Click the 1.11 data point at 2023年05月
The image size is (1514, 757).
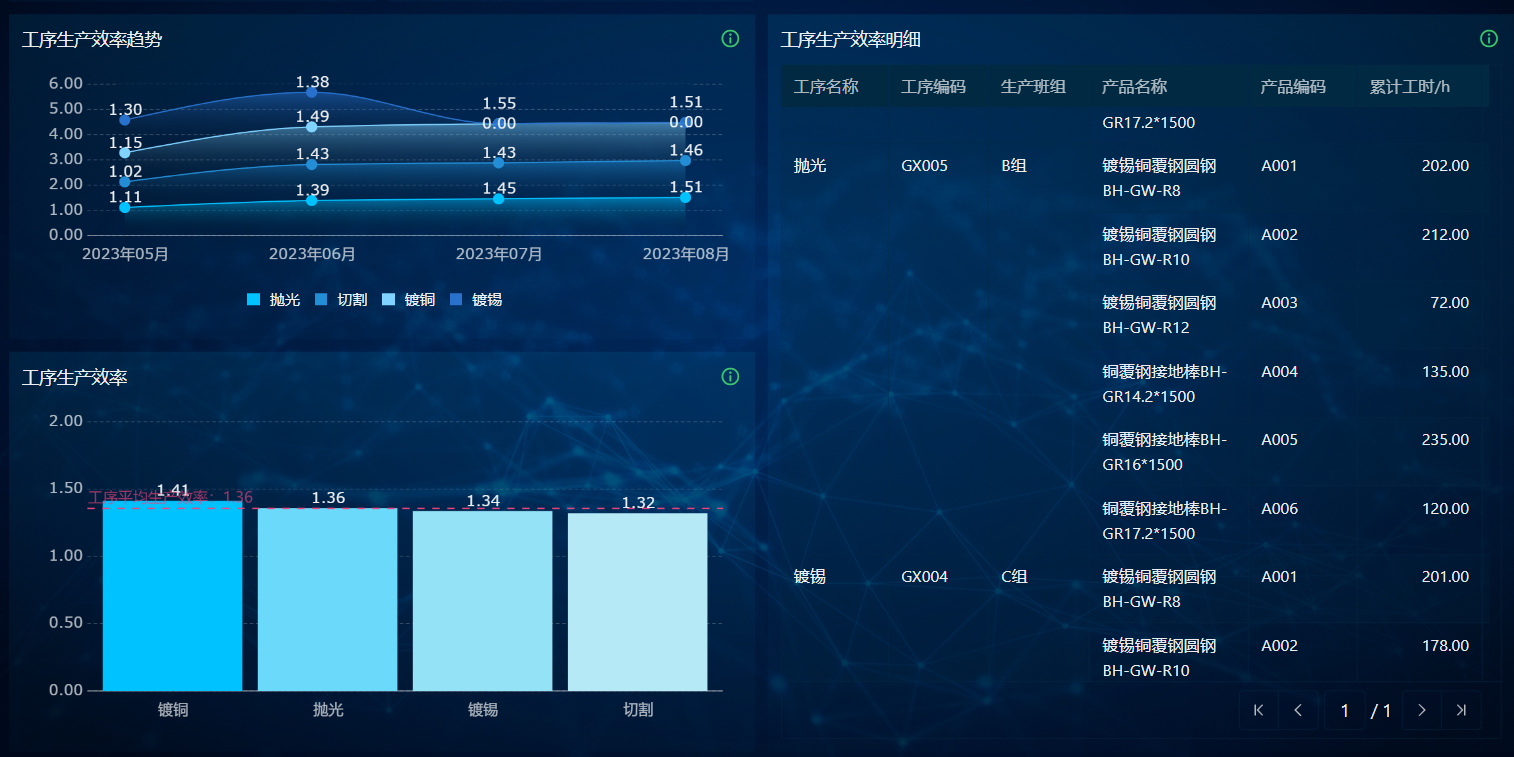coord(124,208)
